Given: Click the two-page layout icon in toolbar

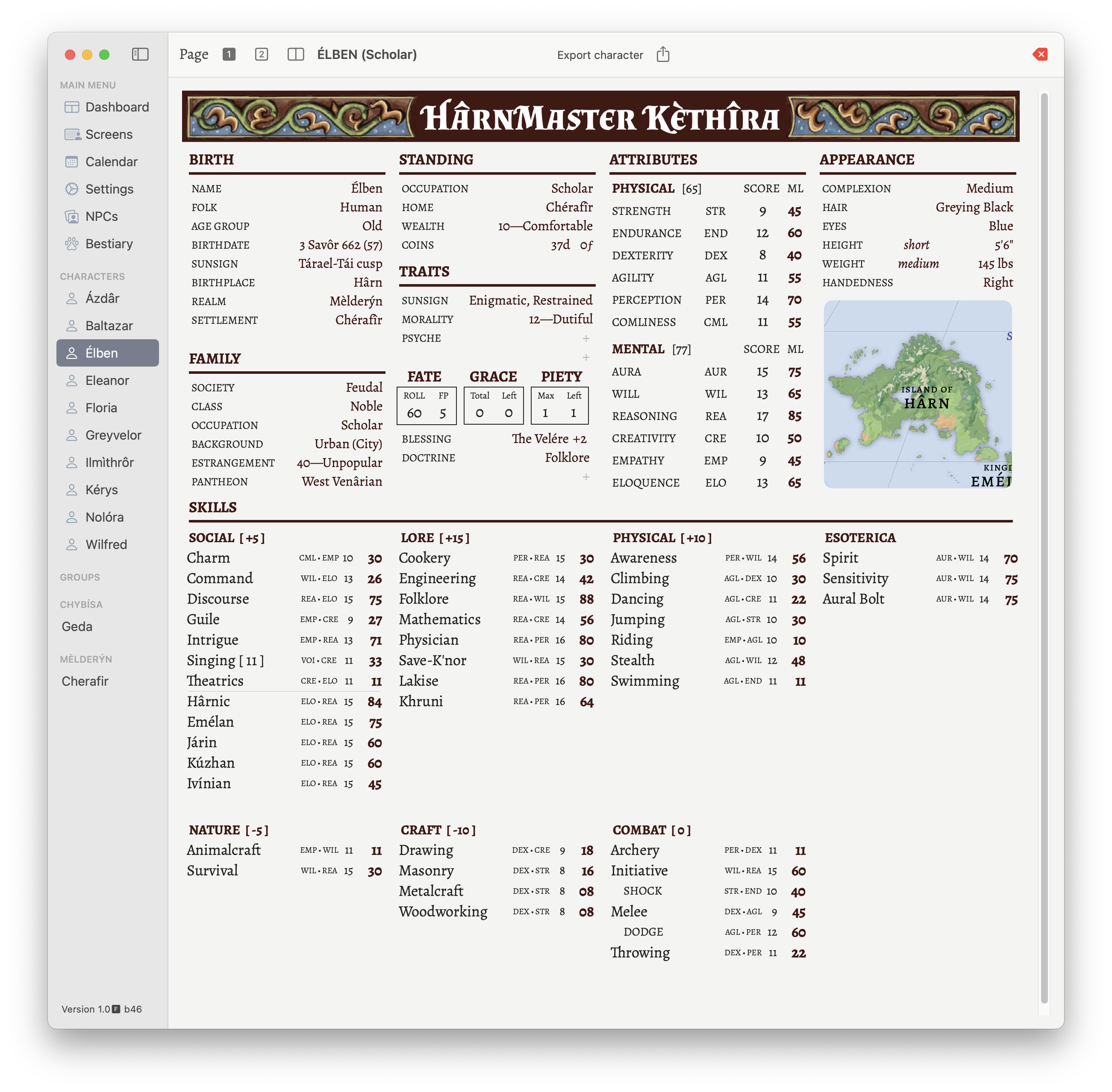Looking at the screenshot, I should tap(297, 55).
